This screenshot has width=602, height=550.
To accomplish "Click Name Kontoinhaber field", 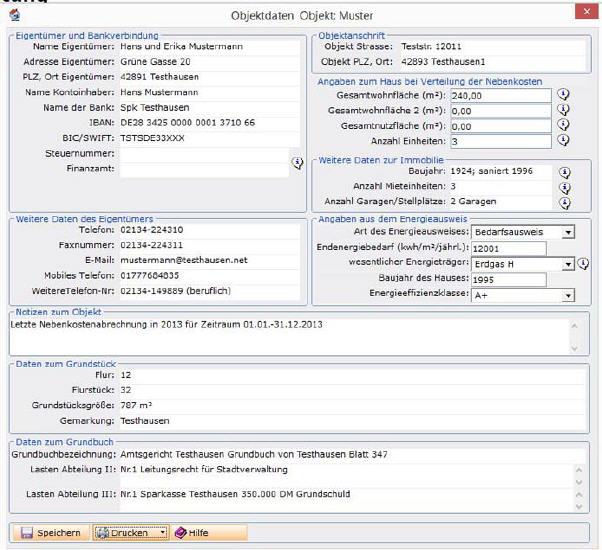I will (x=209, y=92).
